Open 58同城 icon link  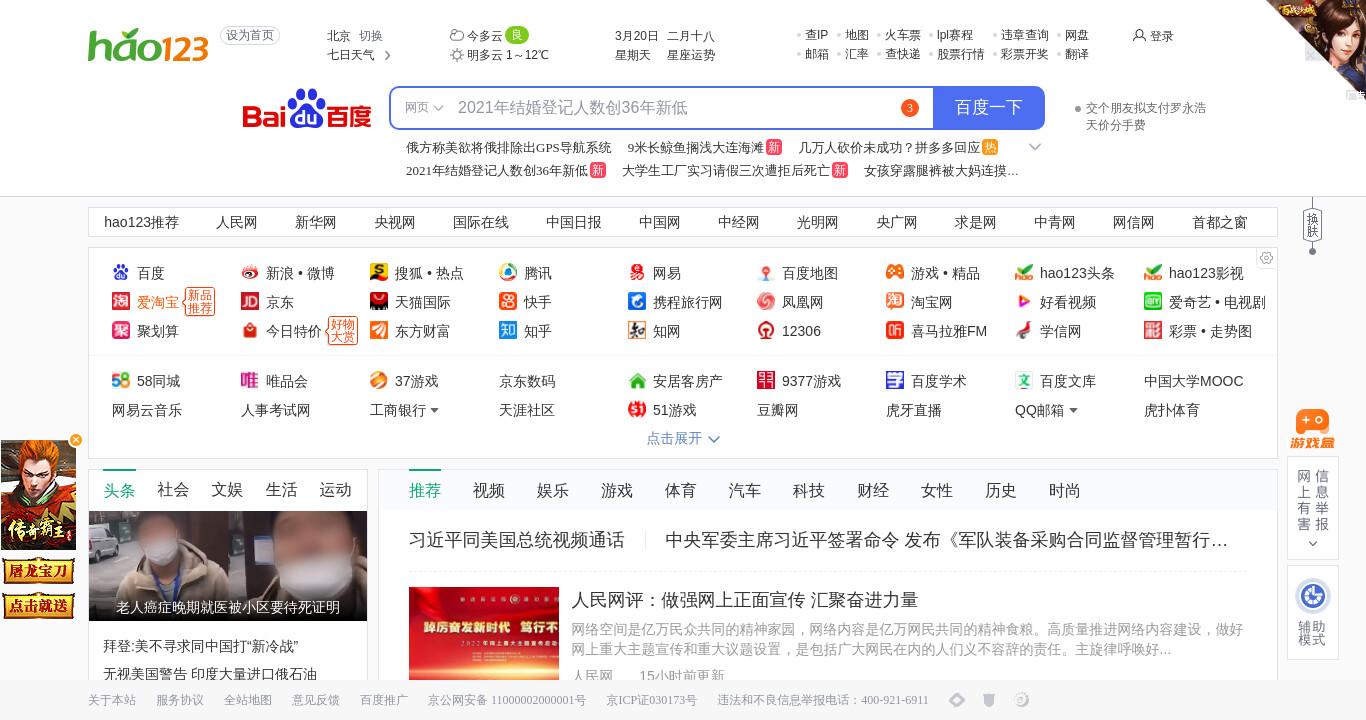121,381
